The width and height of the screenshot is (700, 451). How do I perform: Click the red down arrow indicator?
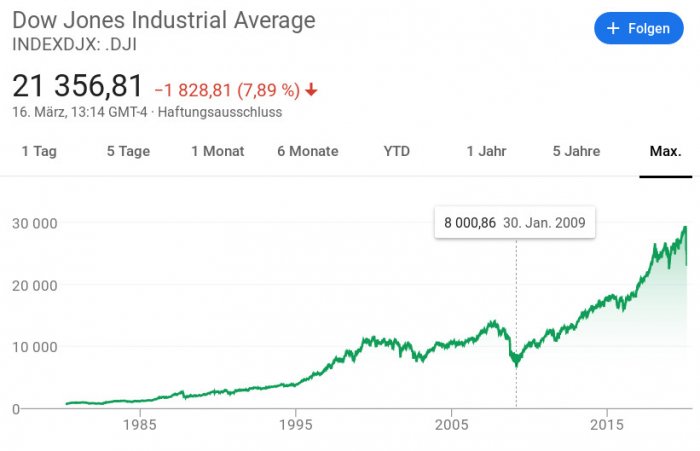tap(311, 90)
